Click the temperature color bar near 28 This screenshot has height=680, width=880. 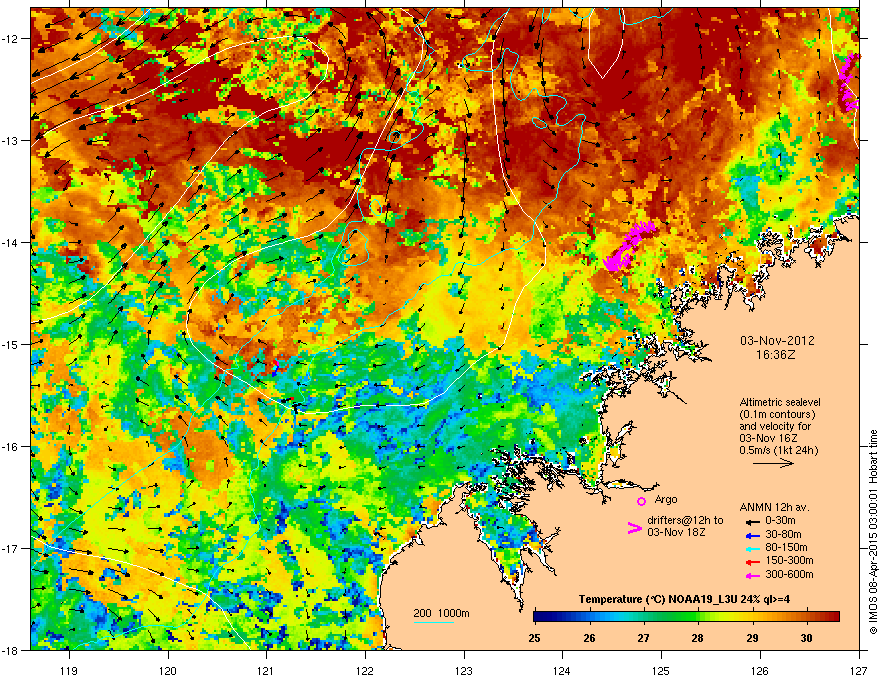click(x=698, y=617)
